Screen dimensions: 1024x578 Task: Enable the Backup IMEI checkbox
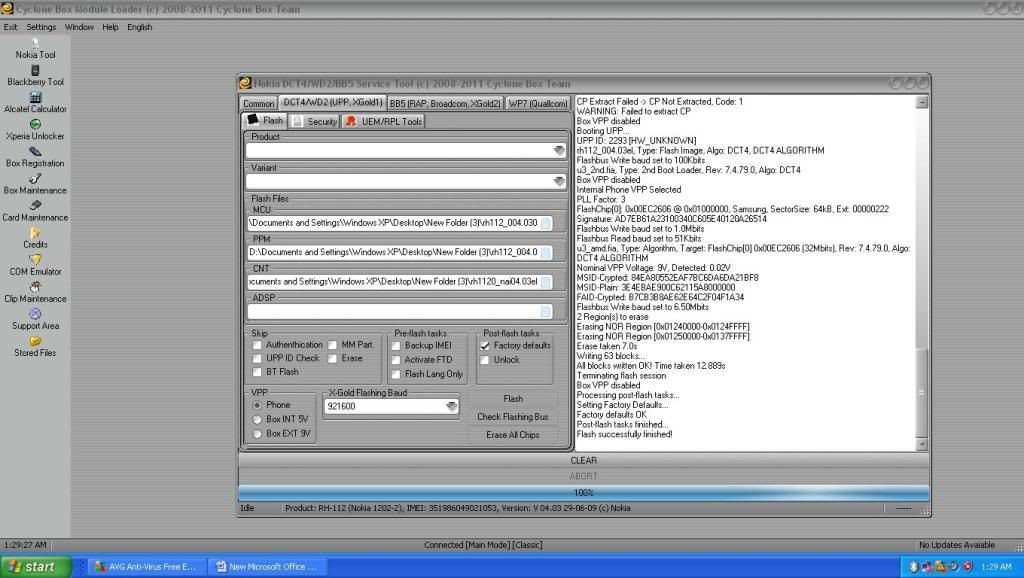pyautogui.click(x=397, y=345)
